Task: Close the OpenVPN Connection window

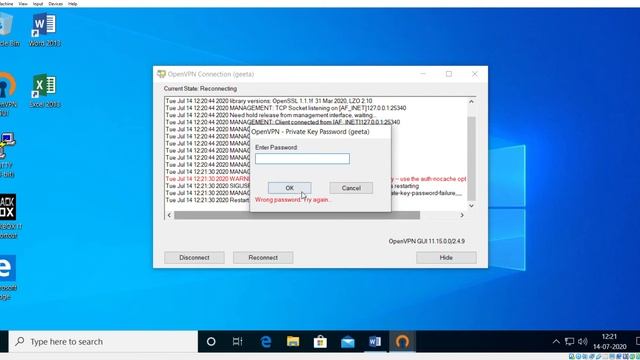Action: pyautogui.click(x=475, y=74)
